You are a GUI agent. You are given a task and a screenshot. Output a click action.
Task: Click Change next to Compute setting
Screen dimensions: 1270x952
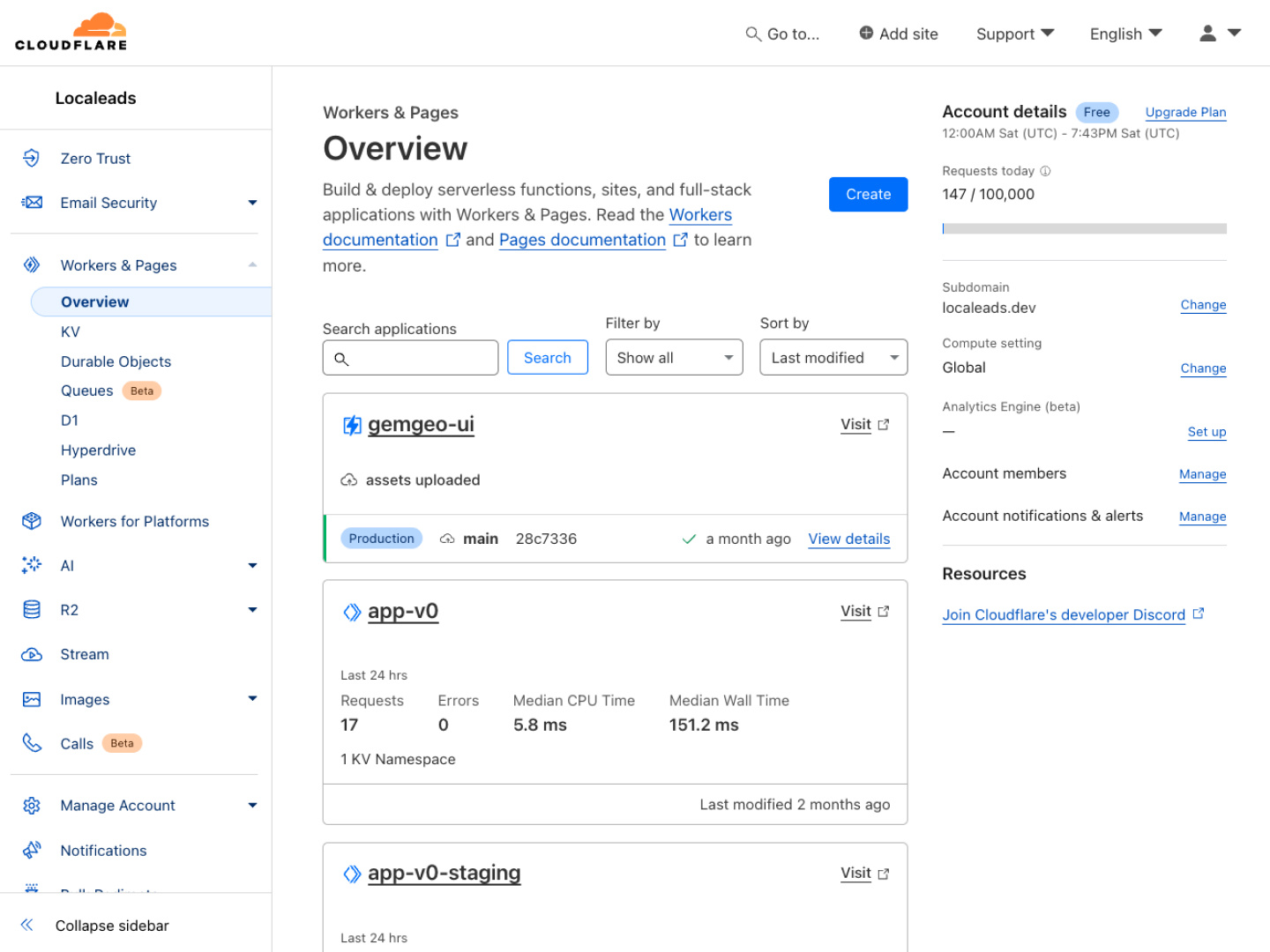[1203, 368]
